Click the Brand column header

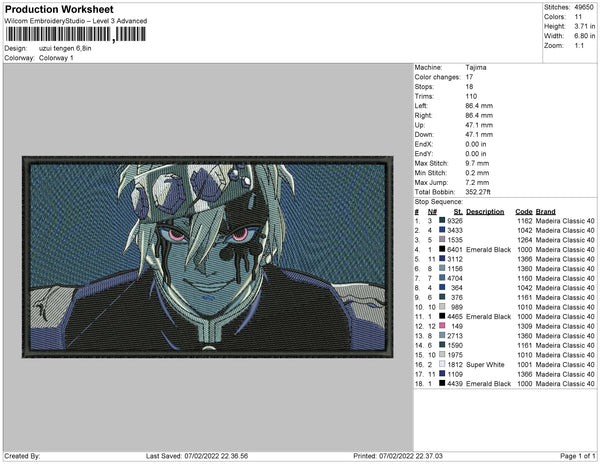pos(545,212)
